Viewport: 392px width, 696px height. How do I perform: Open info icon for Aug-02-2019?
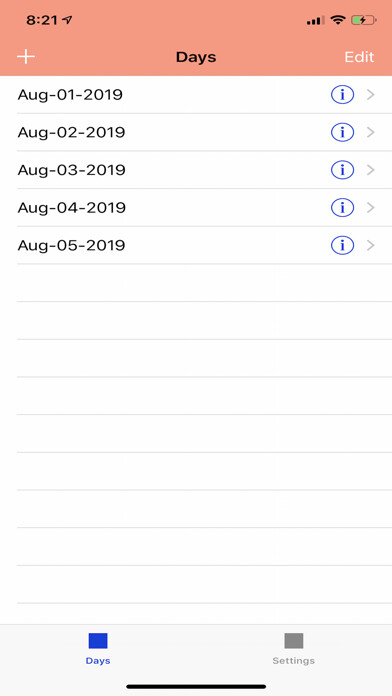[x=342, y=132]
